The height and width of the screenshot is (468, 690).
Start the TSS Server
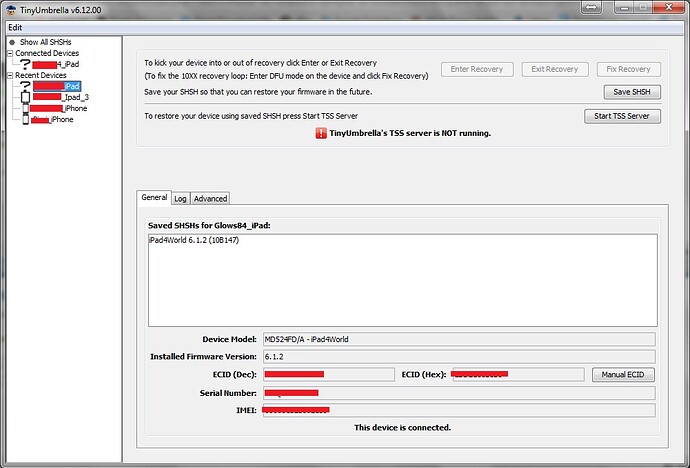[x=622, y=116]
